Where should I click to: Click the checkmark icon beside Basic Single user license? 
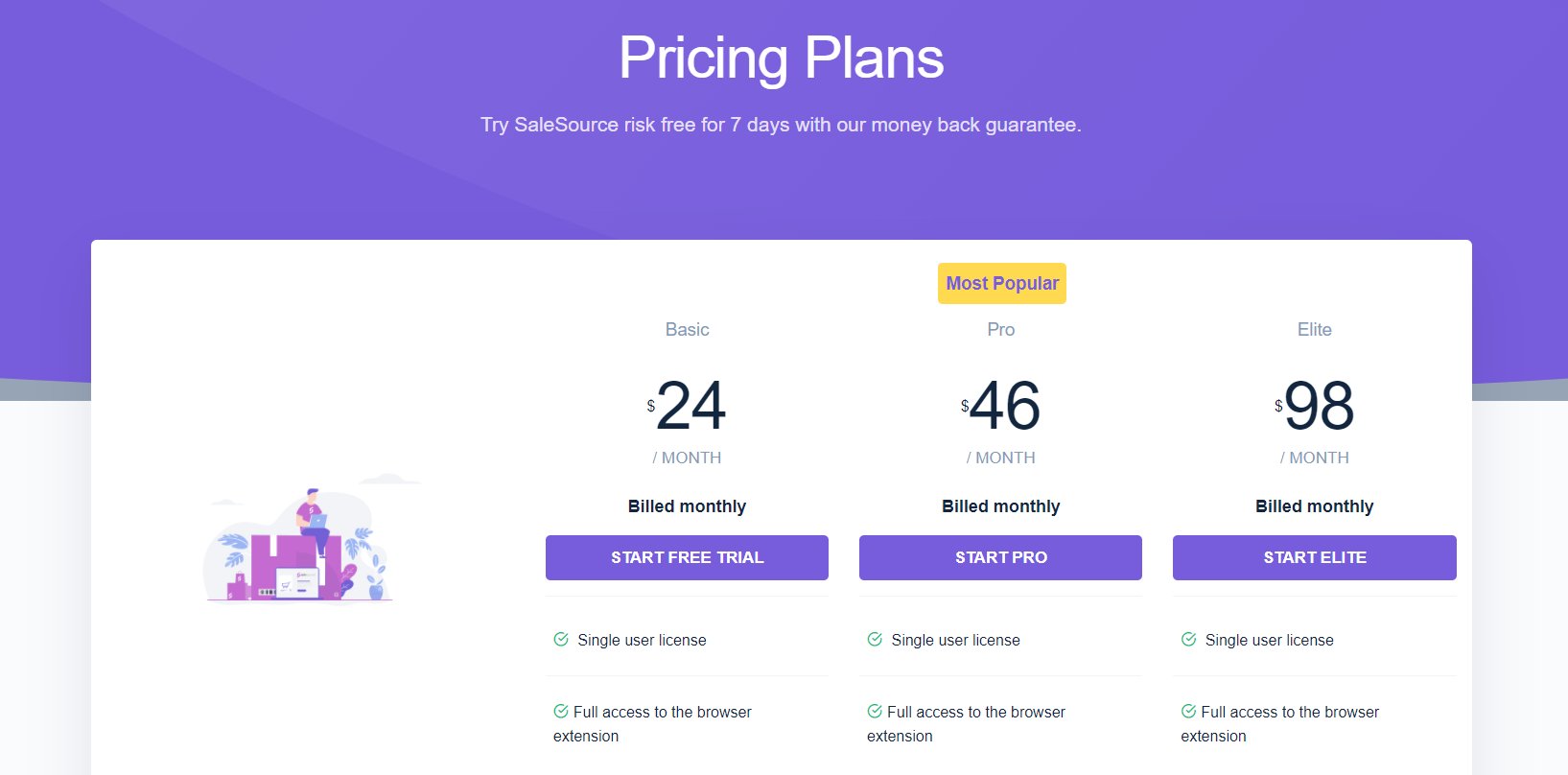(x=561, y=640)
